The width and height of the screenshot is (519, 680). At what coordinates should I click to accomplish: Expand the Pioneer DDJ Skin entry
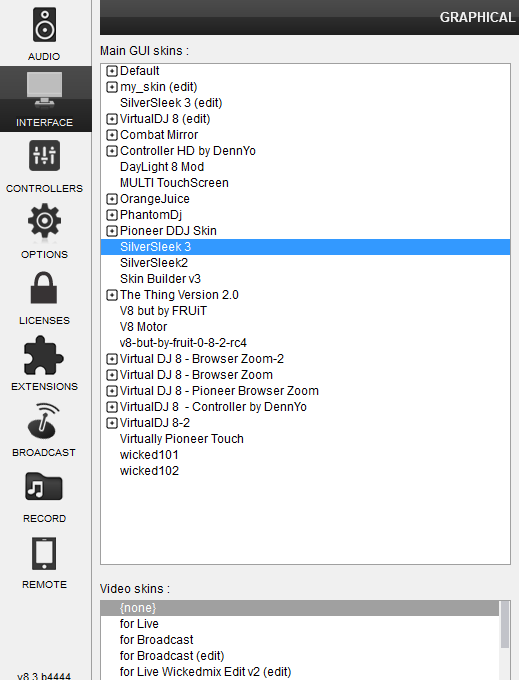coord(112,231)
